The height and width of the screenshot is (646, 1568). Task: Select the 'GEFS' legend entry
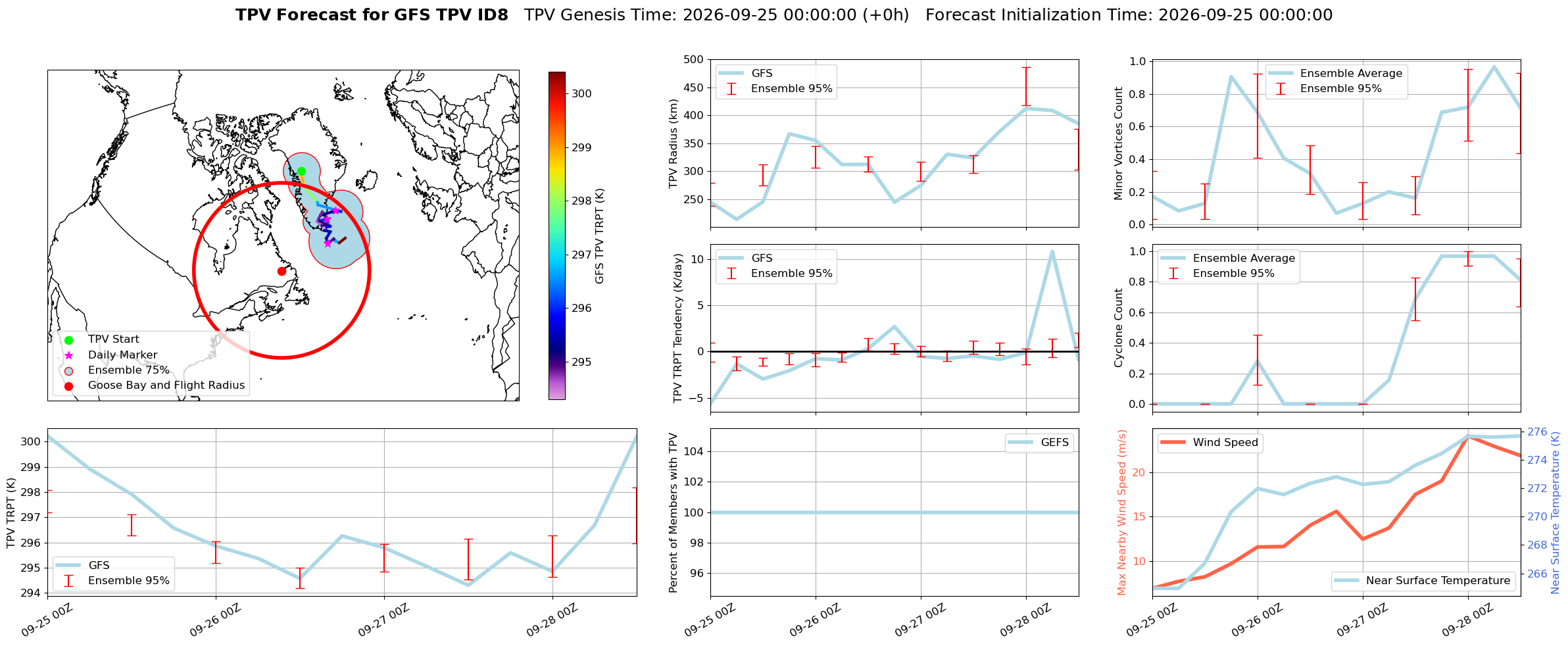[x=1039, y=443]
